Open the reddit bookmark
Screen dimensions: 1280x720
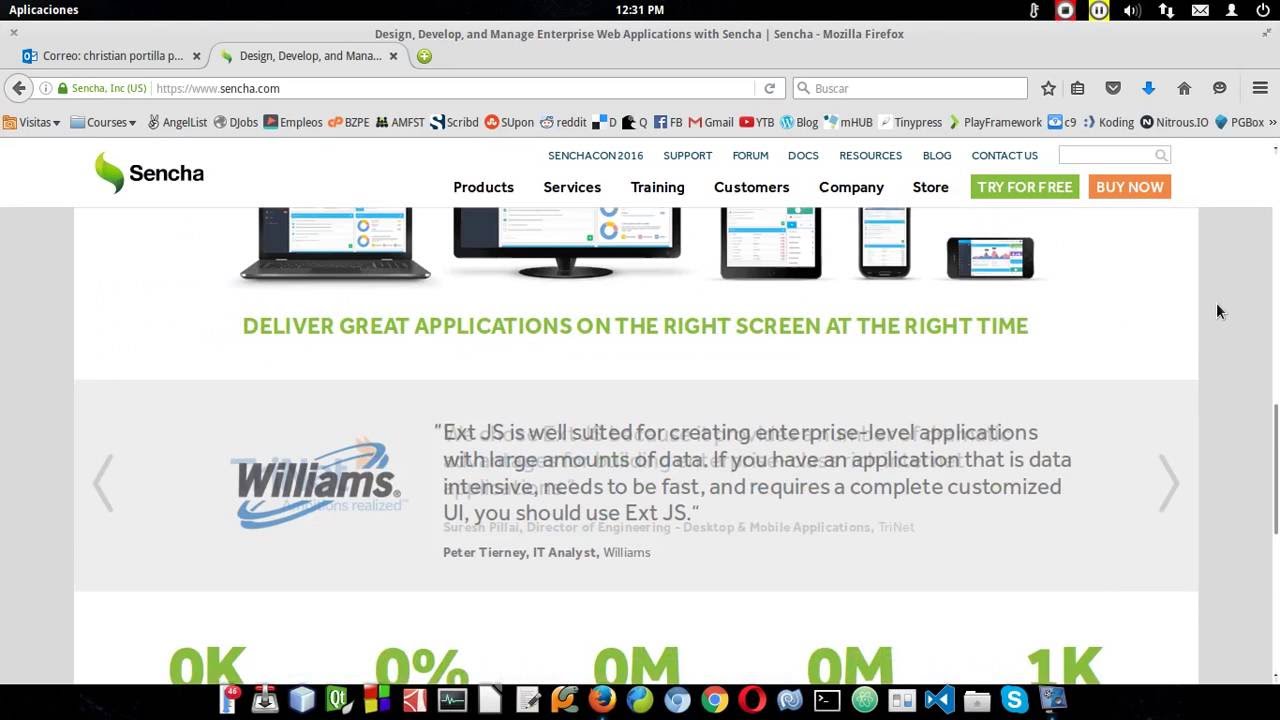[563, 122]
